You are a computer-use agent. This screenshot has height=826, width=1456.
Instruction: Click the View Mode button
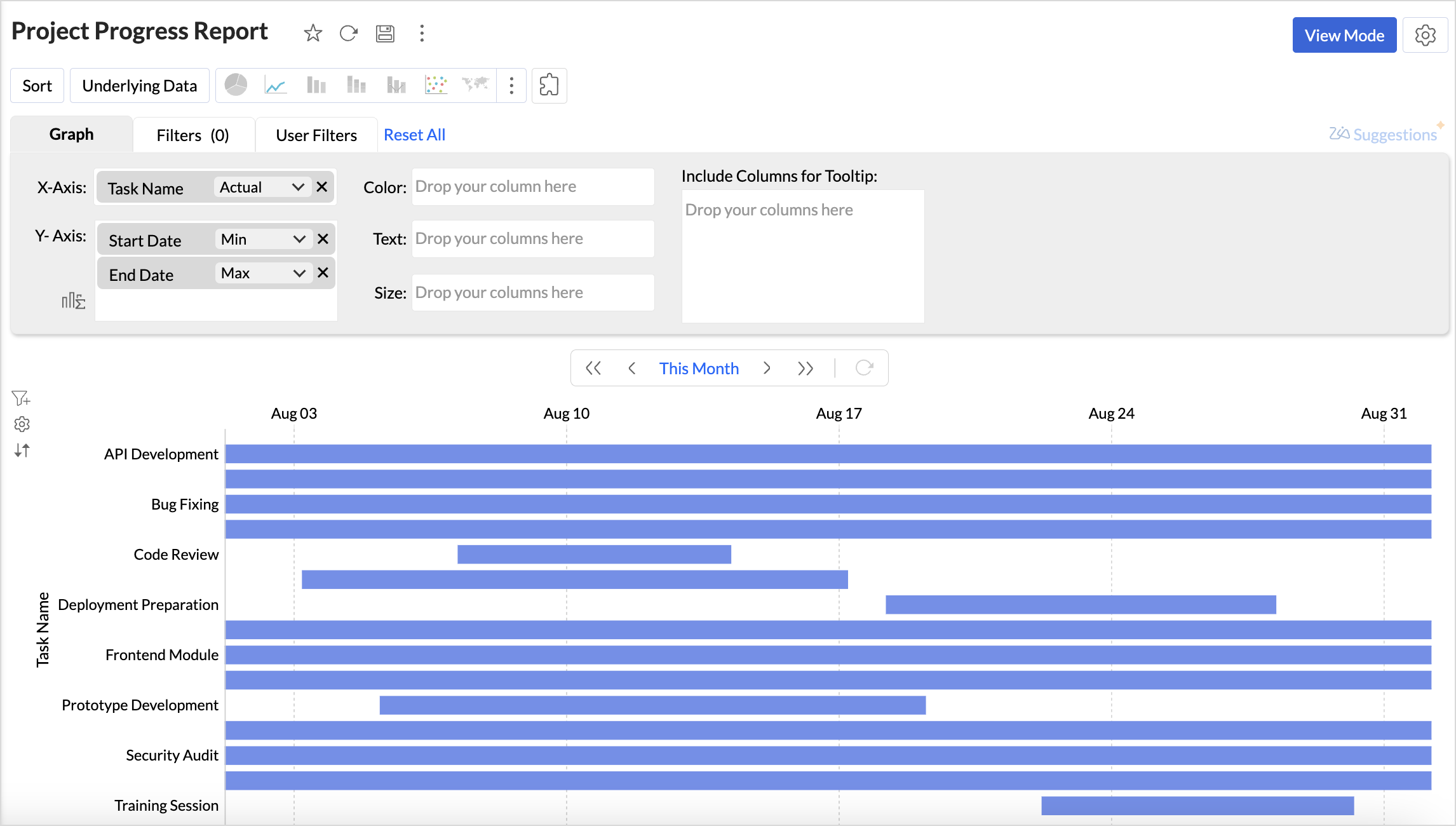[x=1344, y=36]
